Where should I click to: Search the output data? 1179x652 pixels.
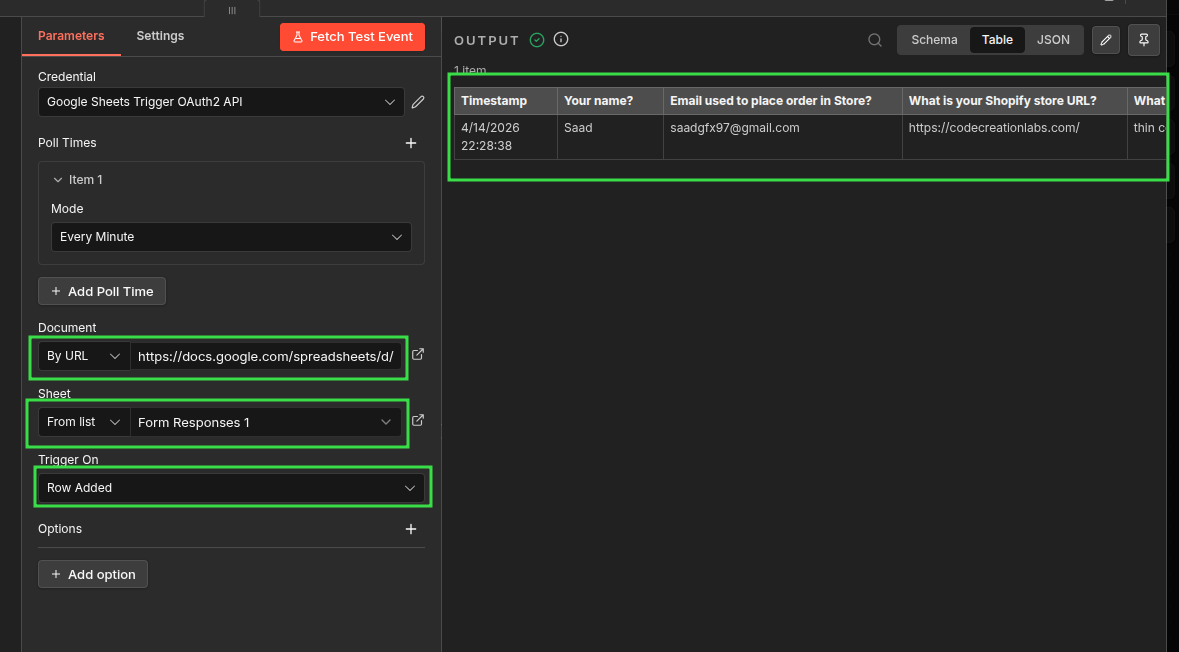pos(875,40)
